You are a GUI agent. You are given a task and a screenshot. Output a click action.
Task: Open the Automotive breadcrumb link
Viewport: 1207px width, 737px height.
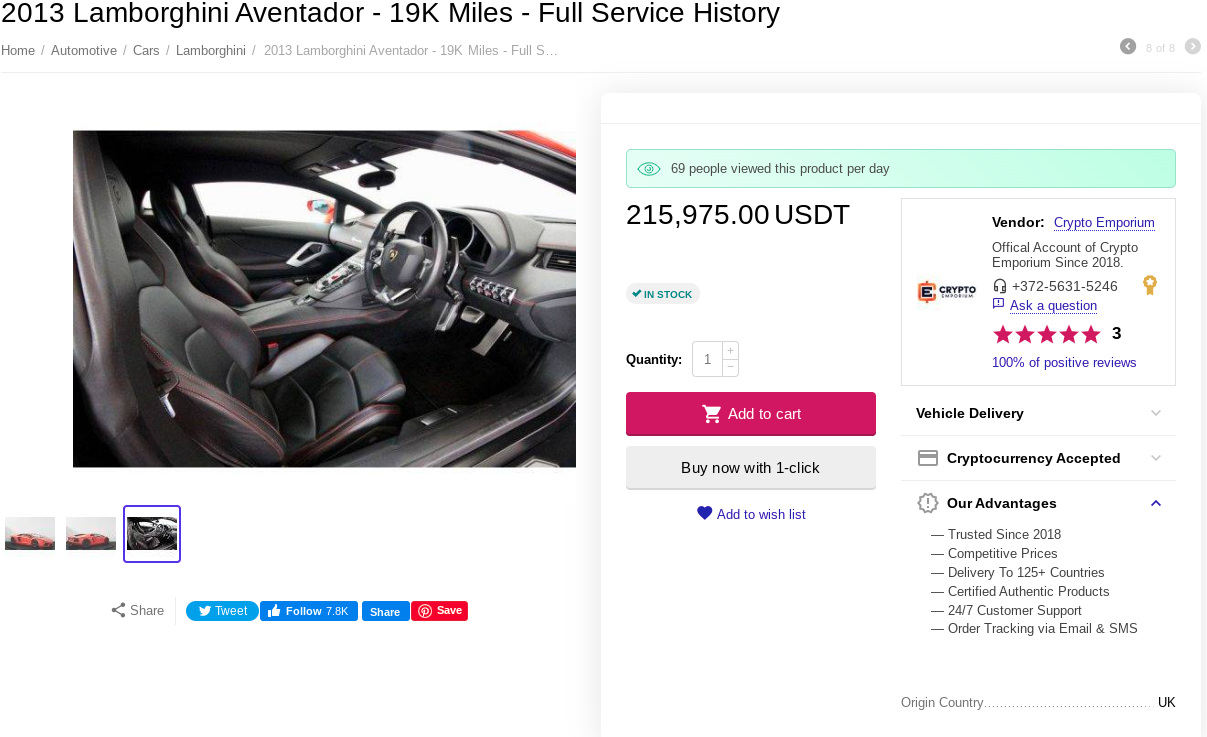[x=84, y=50]
